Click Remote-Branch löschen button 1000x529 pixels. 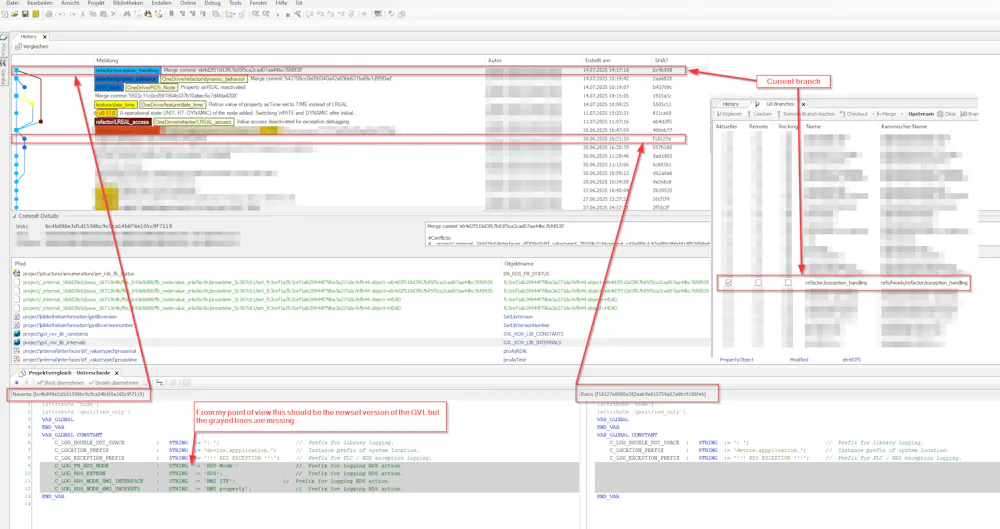806,114
